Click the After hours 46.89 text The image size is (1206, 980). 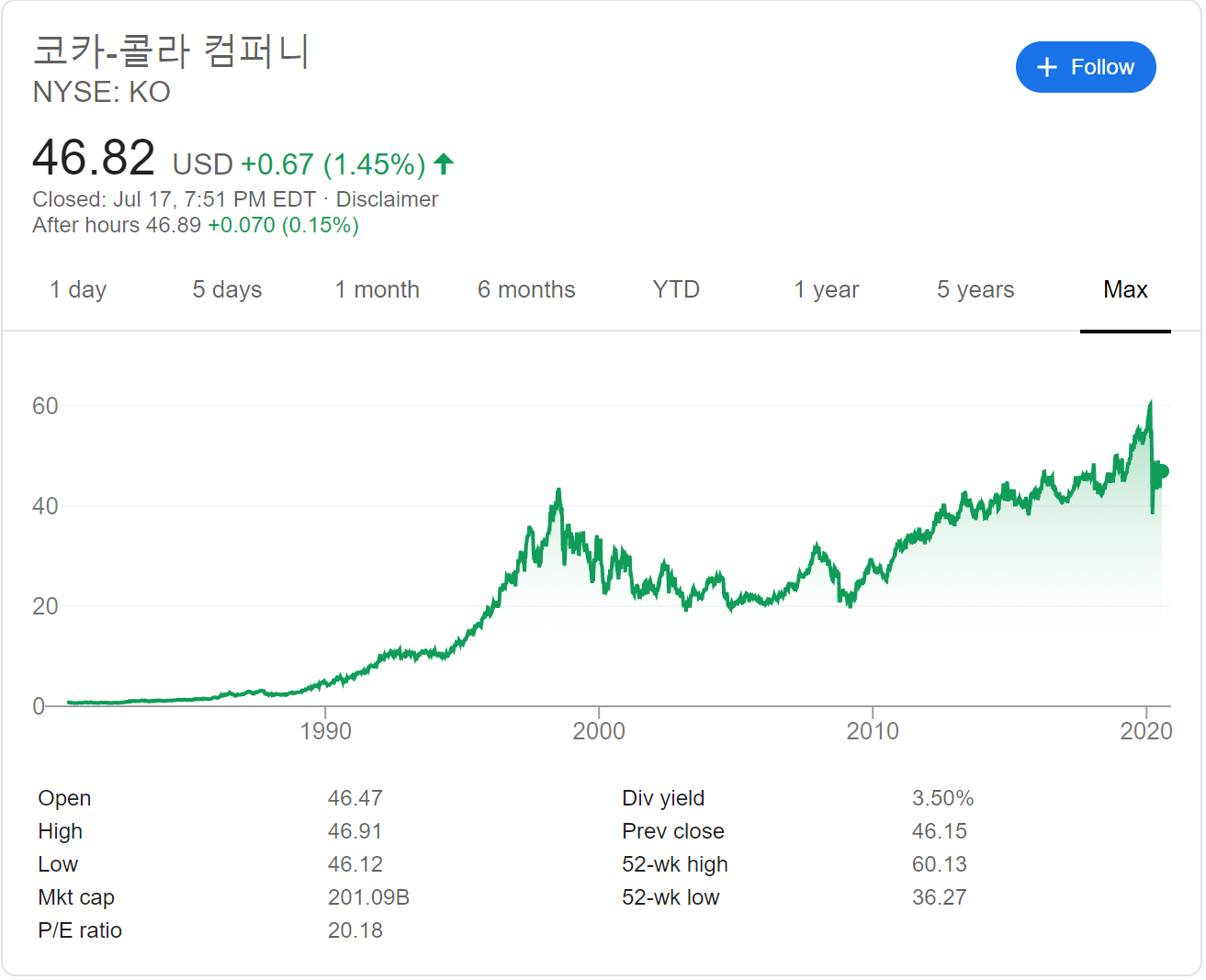[117, 225]
